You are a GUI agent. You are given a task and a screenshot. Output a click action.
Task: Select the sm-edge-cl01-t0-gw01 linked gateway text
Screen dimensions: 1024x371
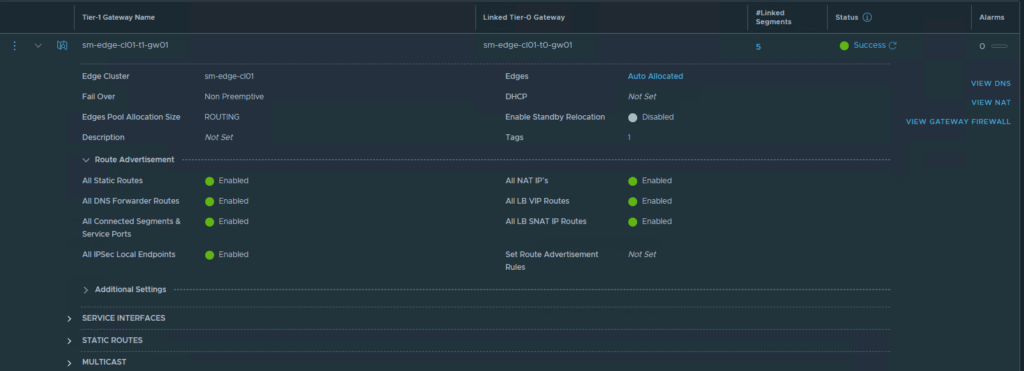(528, 45)
